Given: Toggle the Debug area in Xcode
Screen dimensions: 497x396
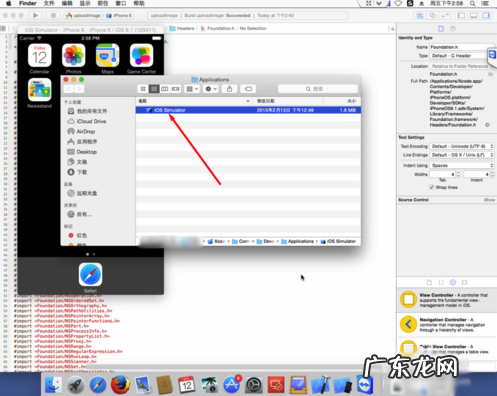Looking at the screenshot, I should [x=474, y=15].
